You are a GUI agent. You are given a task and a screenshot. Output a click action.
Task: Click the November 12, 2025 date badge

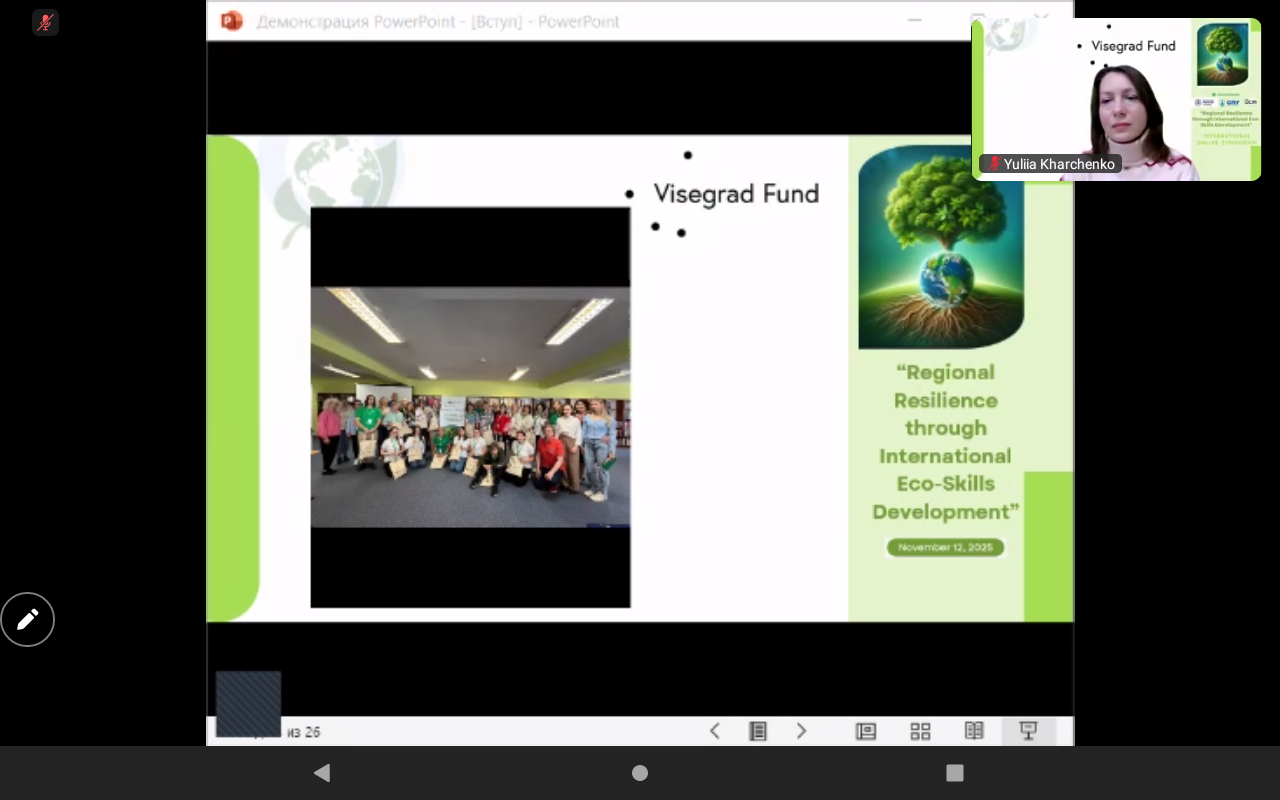(x=945, y=547)
